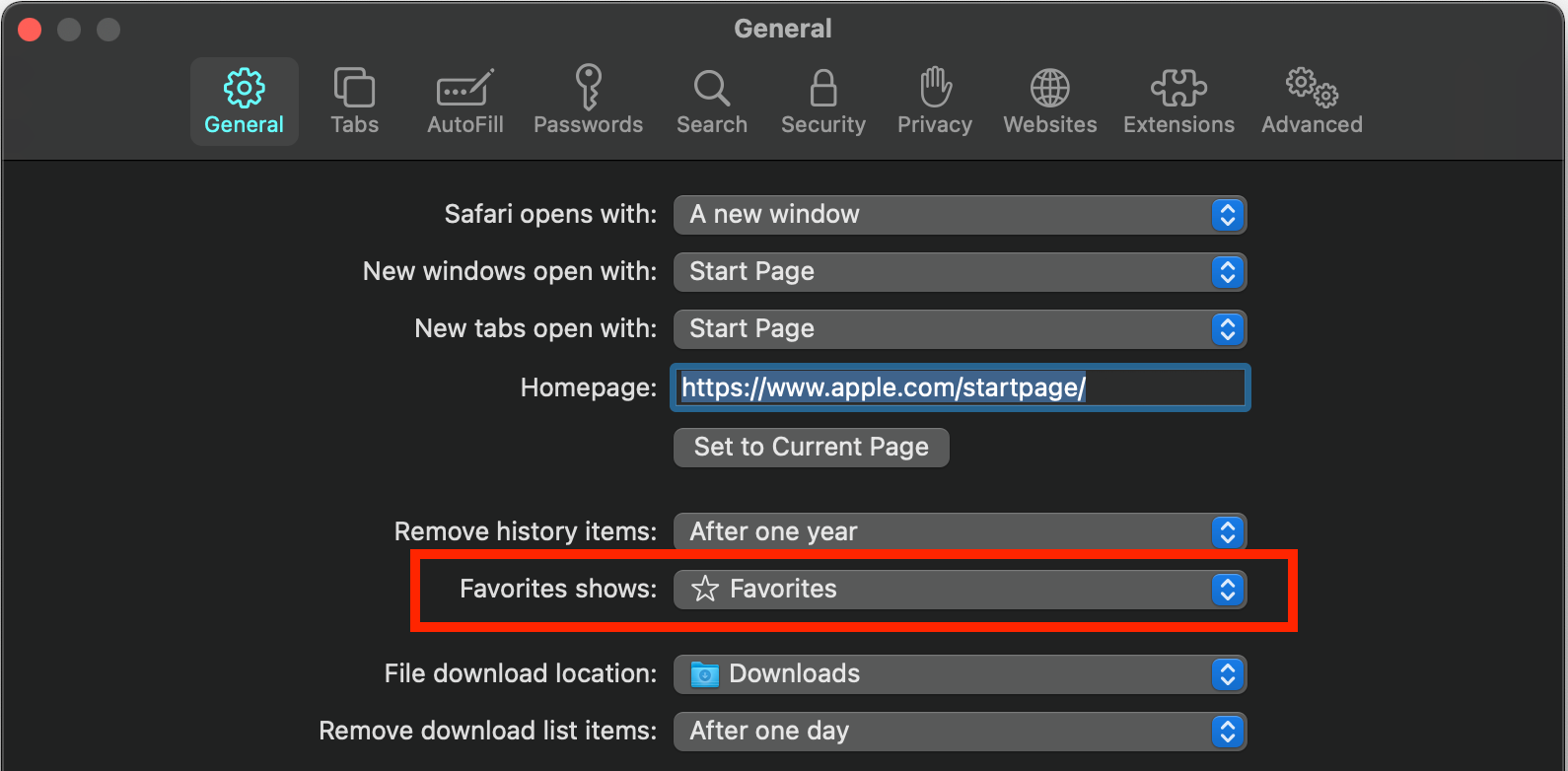Open the Security lock pane

click(822, 101)
